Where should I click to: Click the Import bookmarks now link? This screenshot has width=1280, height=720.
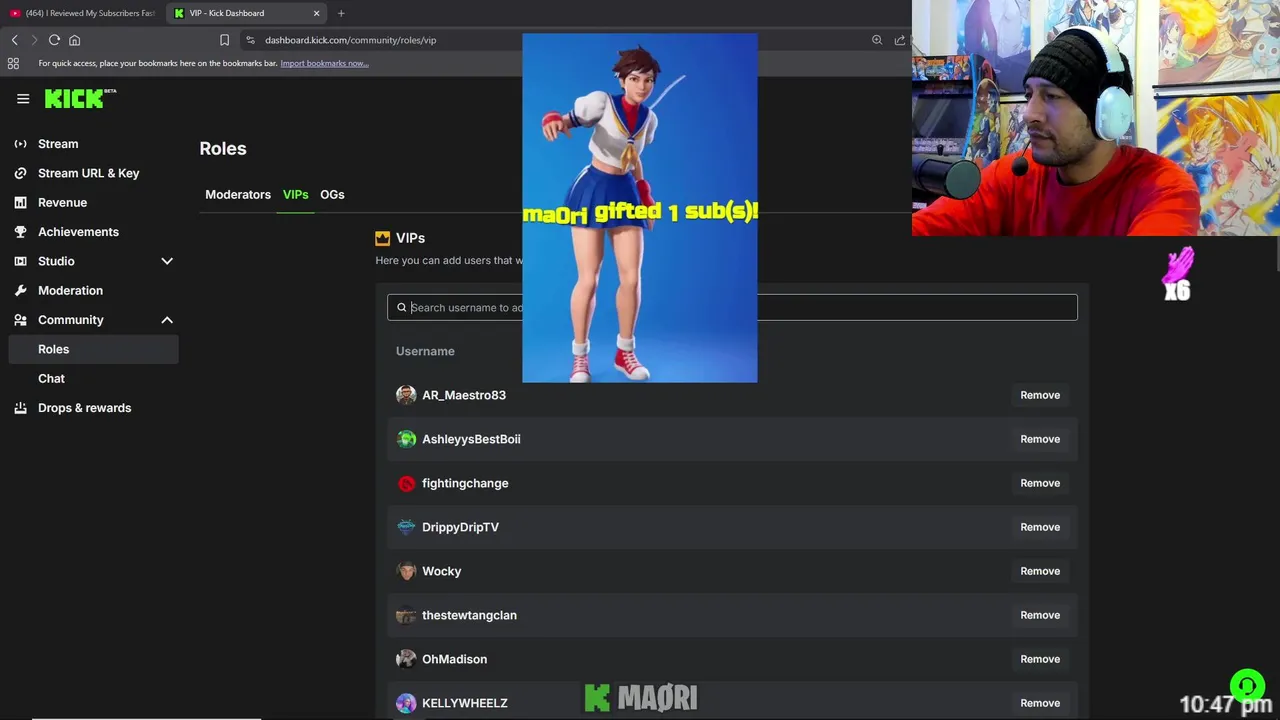324,63
